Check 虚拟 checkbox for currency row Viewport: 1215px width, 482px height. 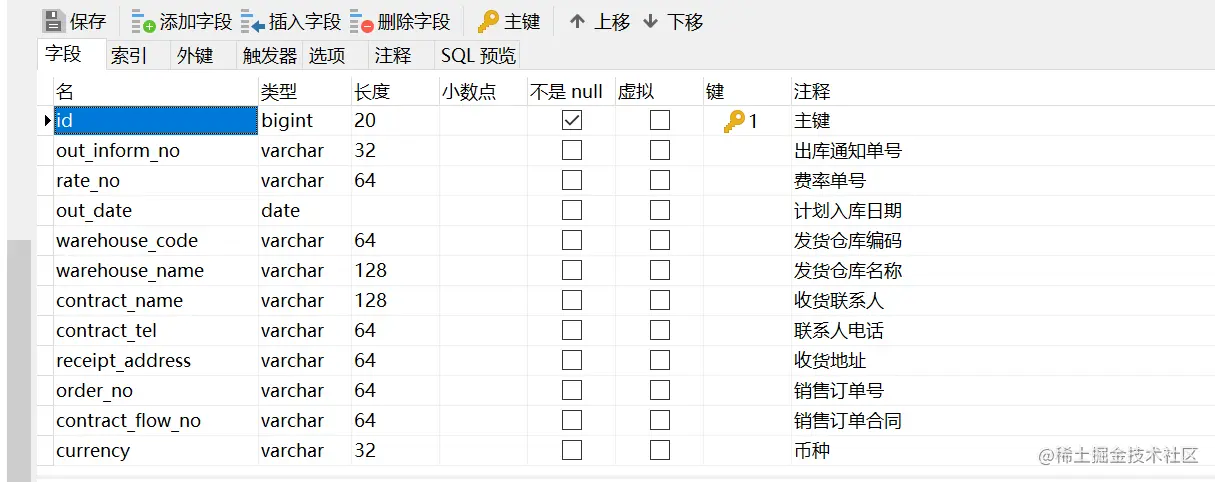[x=660, y=451]
